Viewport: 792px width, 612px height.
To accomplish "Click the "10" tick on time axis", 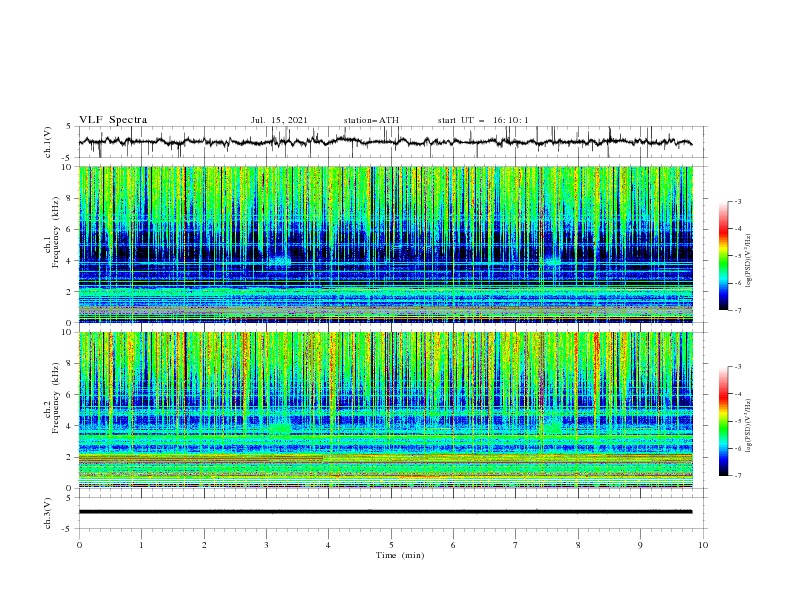I will coord(703,545).
